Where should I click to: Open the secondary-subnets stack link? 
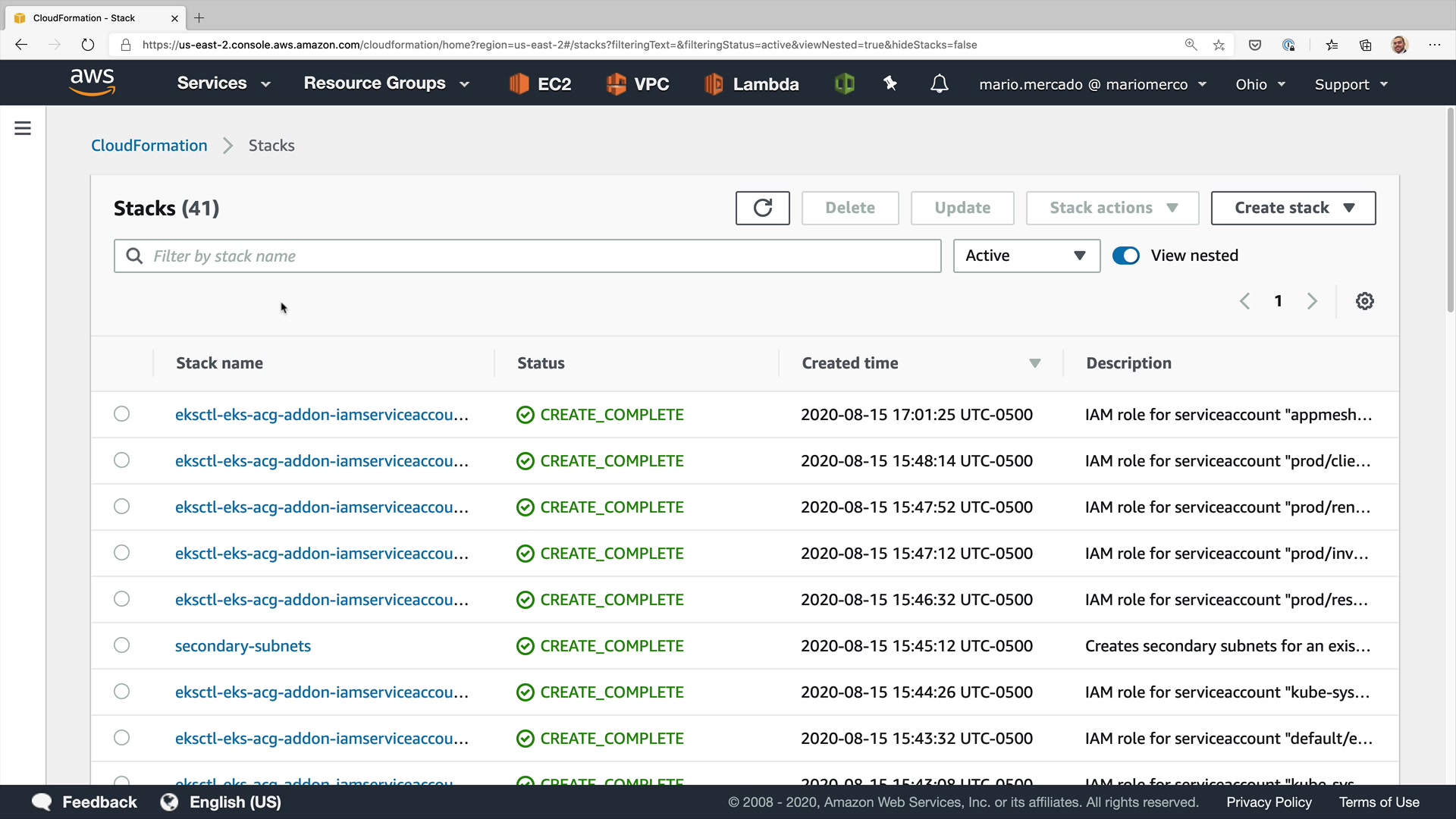point(243,646)
